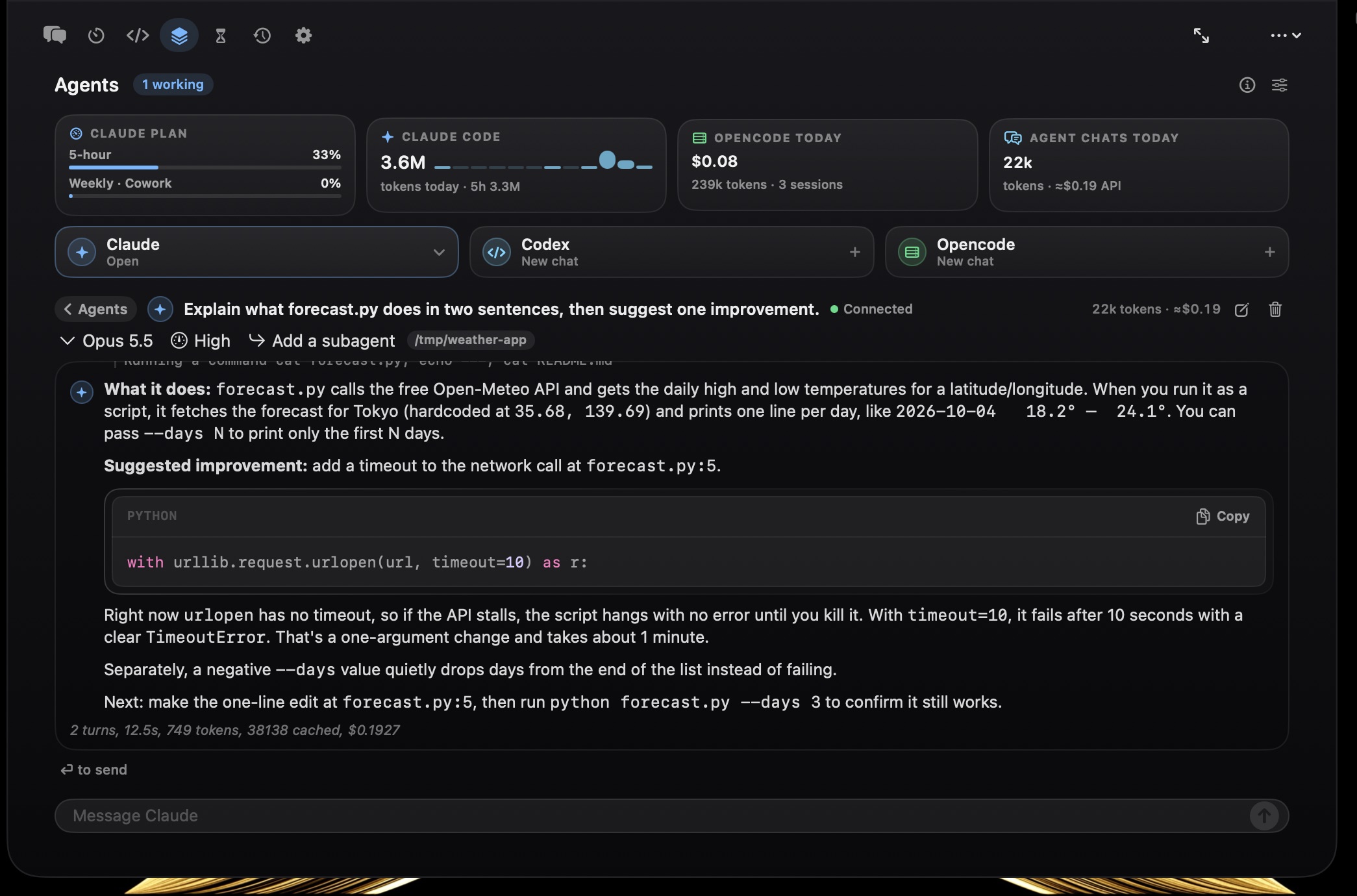The width and height of the screenshot is (1357, 896).
Task: Open the settings gear icon
Action: pyautogui.click(x=303, y=35)
